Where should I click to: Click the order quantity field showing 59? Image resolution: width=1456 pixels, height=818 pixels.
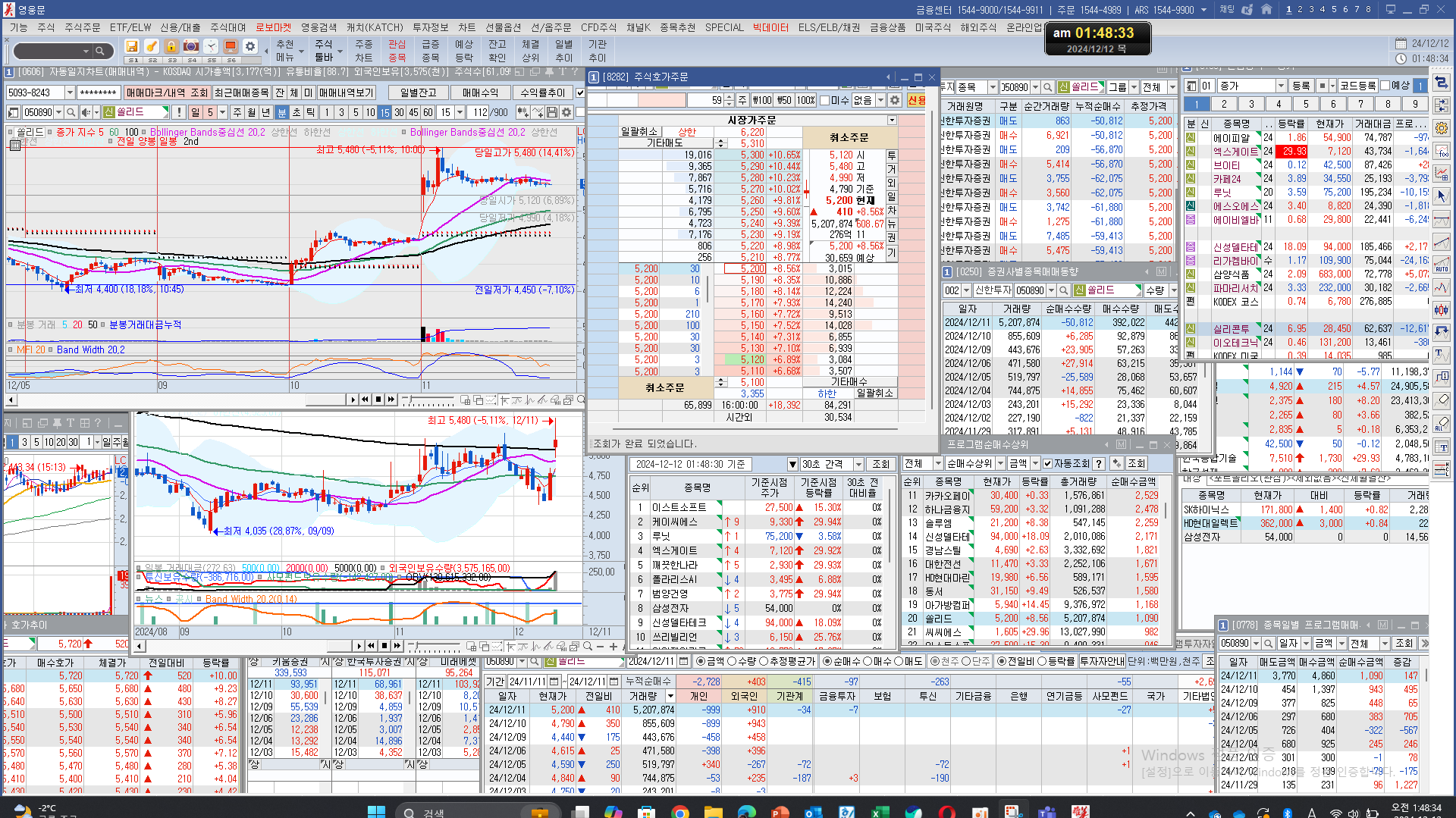705,100
